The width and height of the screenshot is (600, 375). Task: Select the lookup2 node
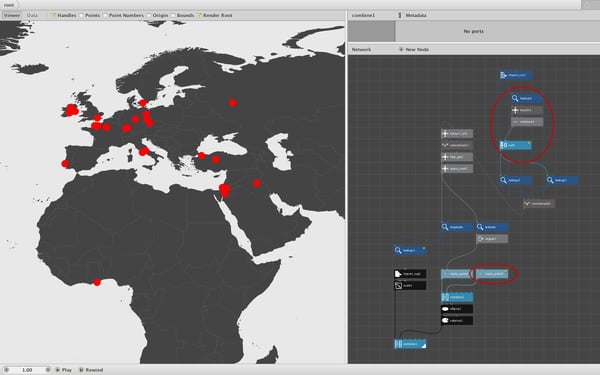pos(515,180)
